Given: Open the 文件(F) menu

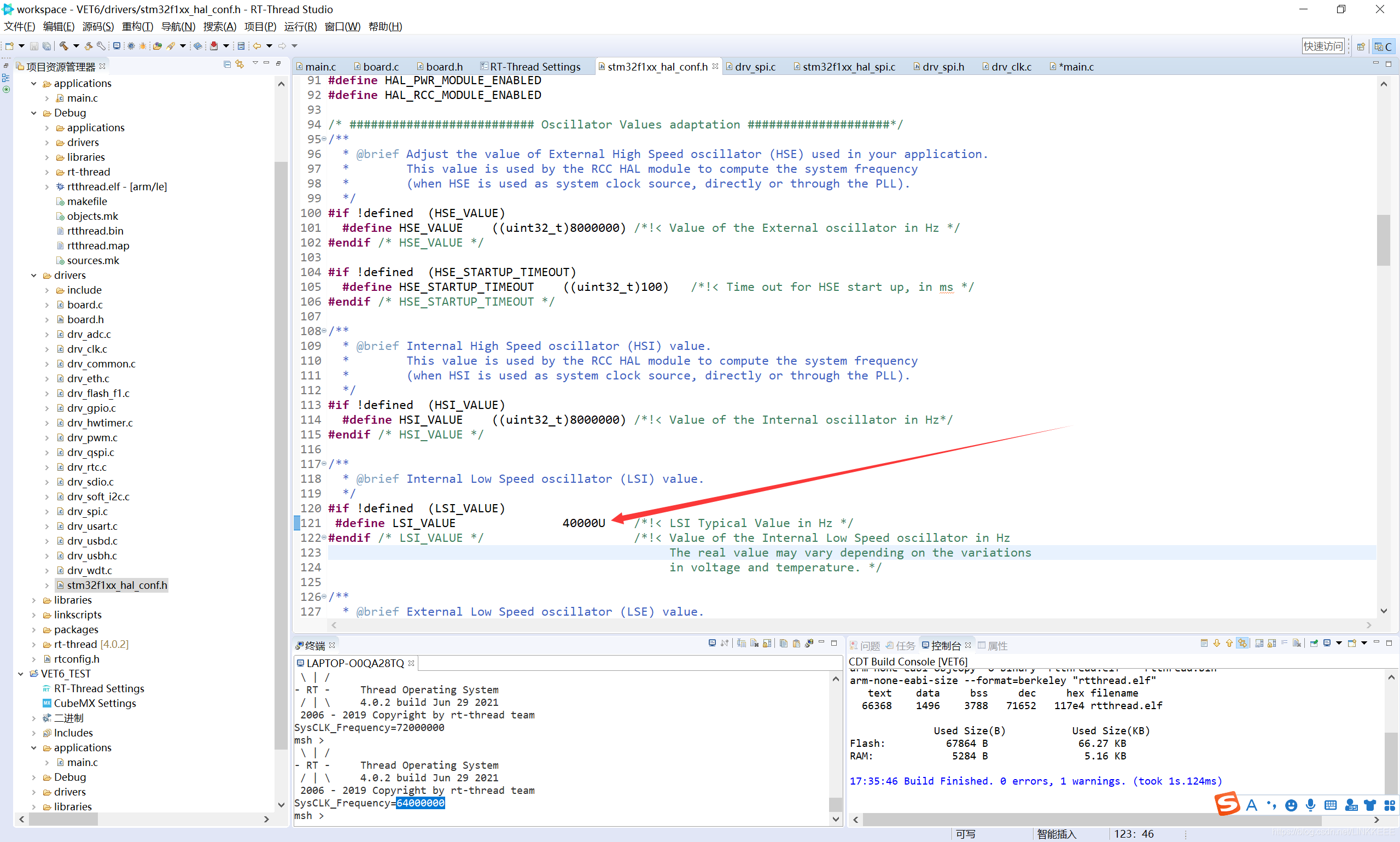Looking at the screenshot, I should coord(19,27).
